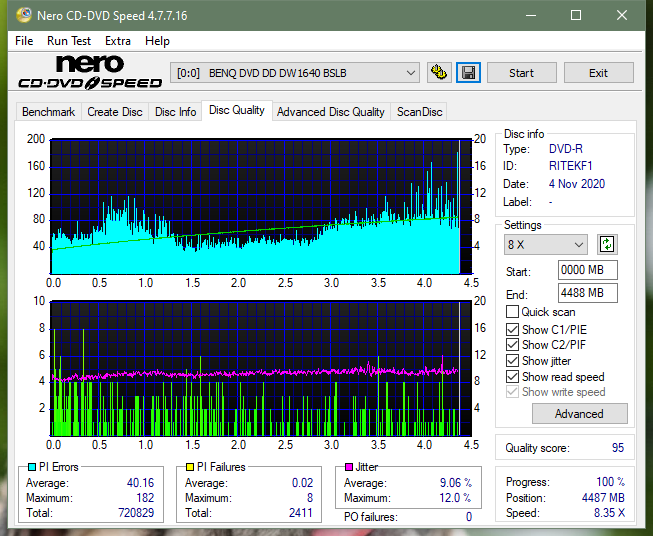653x536 pixels.
Task: Click the yellow PI Failures legend swatch
Action: (x=190, y=467)
